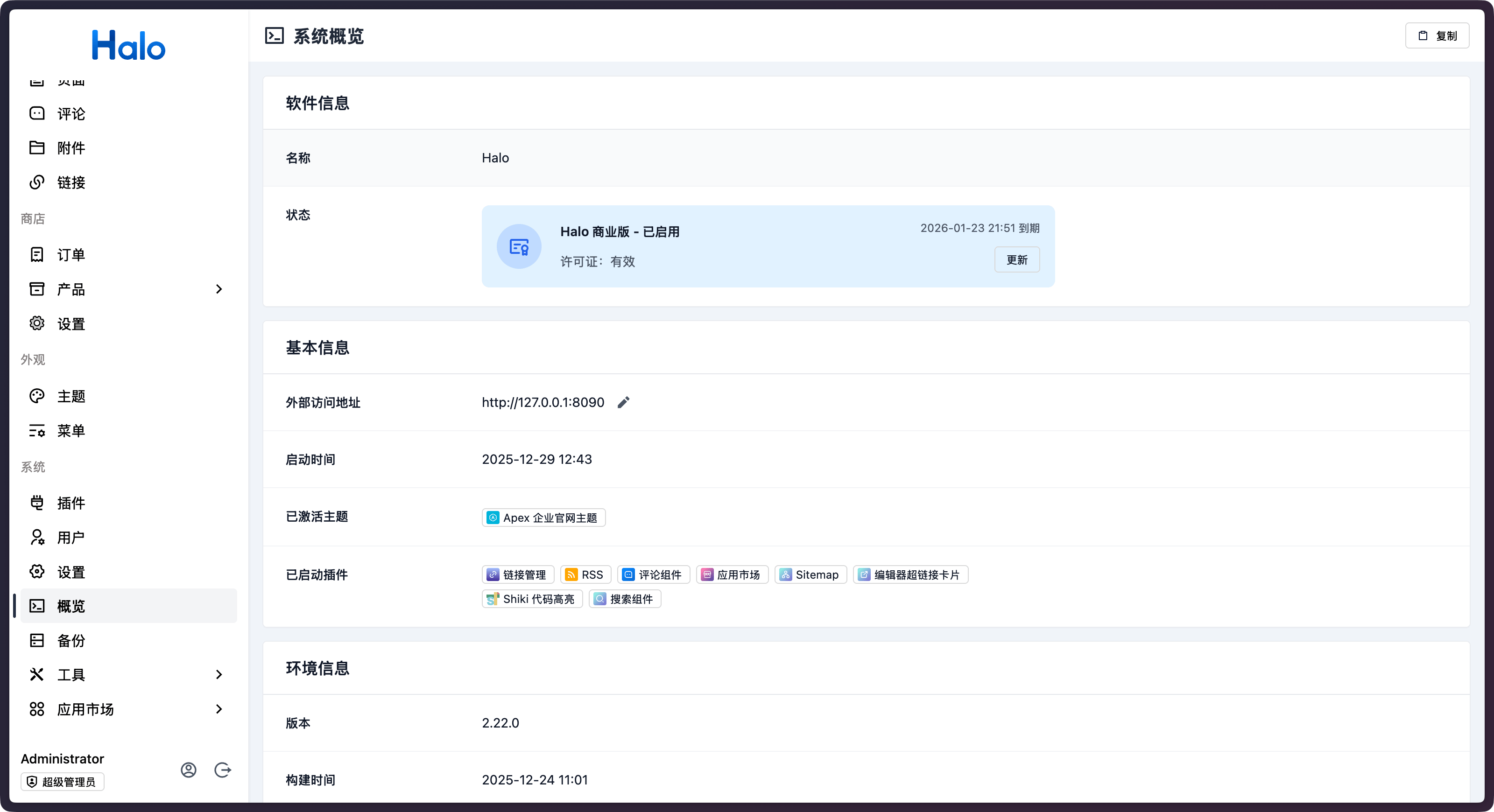Go to the 主题 menu item
Image resolution: width=1494 pixels, height=812 pixels.
pos(71,397)
